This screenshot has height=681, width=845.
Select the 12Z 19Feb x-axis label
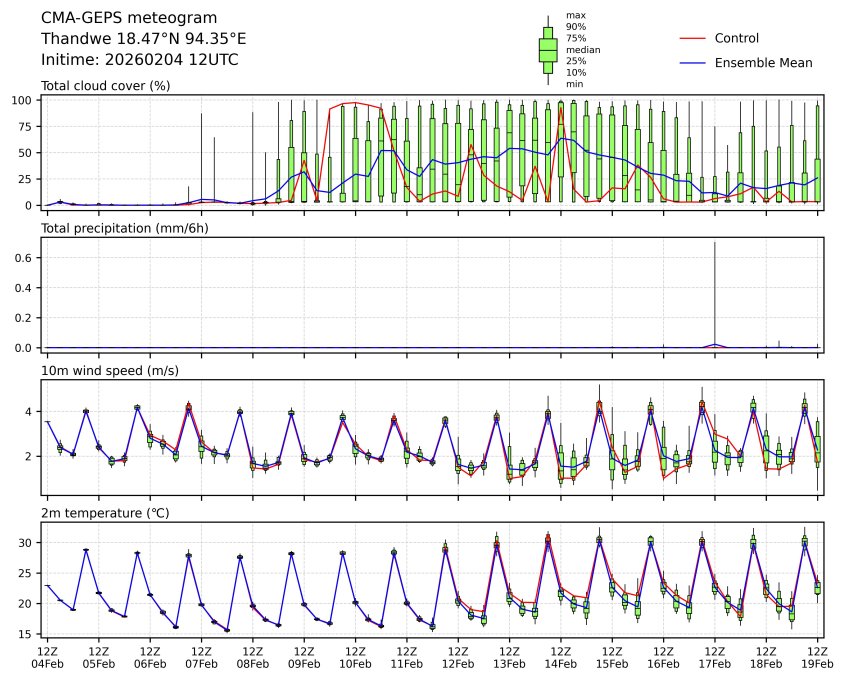click(x=817, y=657)
